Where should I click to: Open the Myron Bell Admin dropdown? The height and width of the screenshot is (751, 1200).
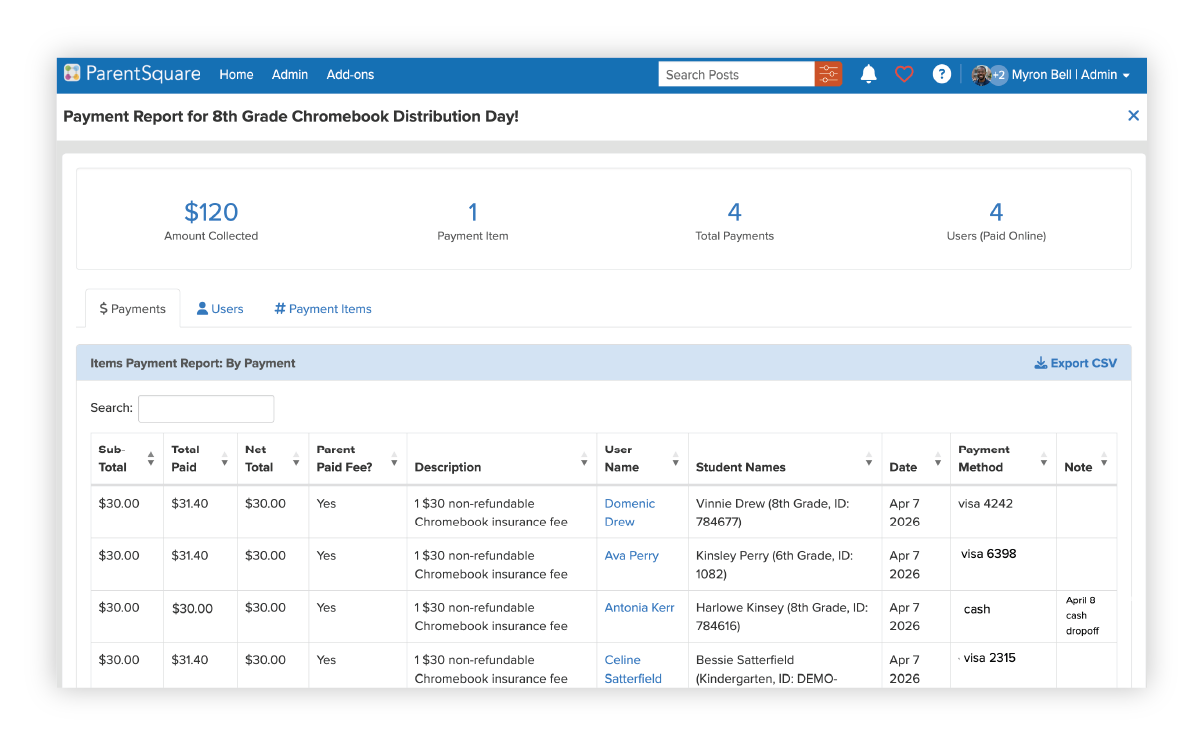[1070, 75]
